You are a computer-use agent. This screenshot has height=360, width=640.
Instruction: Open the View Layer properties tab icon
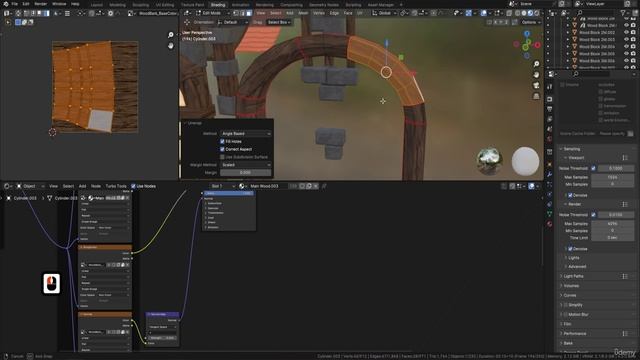(550, 119)
